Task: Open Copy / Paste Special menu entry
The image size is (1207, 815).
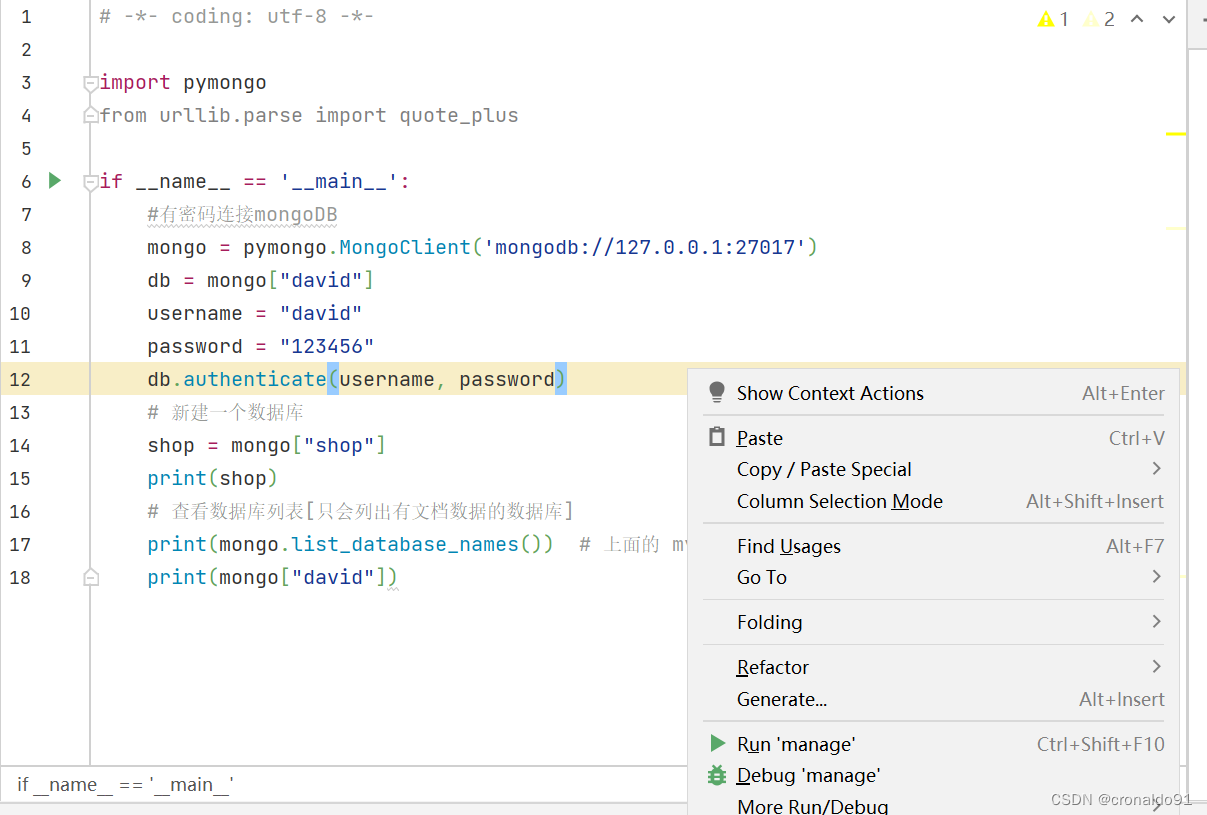Action: pos(935,469)
